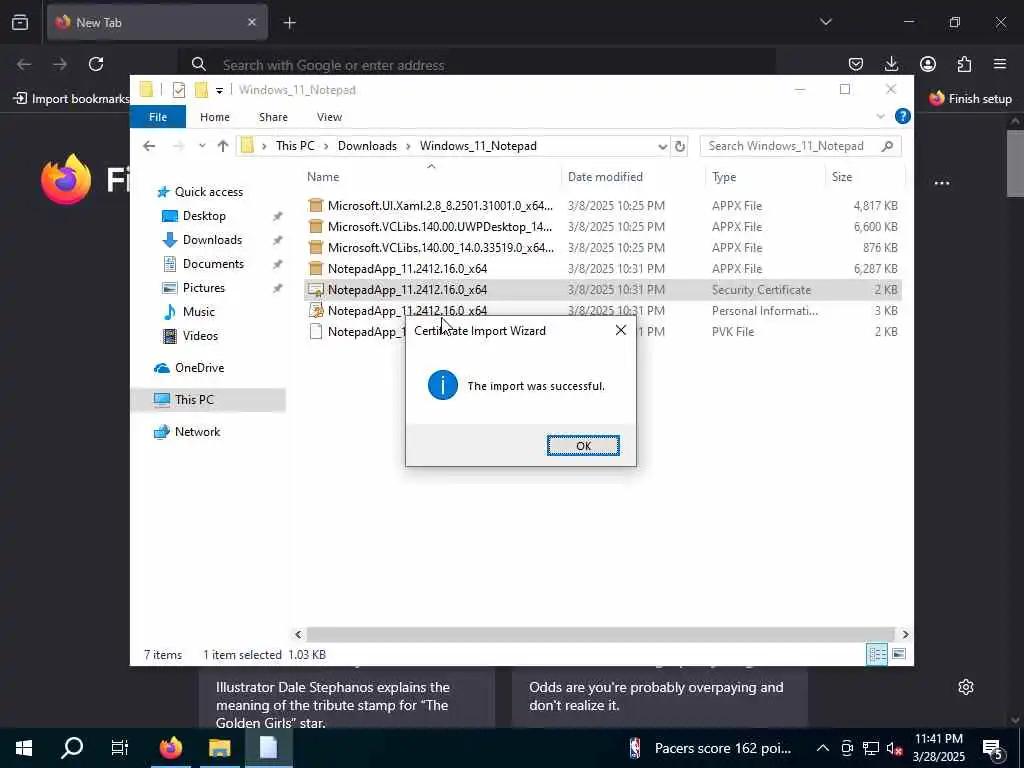Sort files by Date modified column
Viewport: 1024px width, 768px height.
pos(633,176)
